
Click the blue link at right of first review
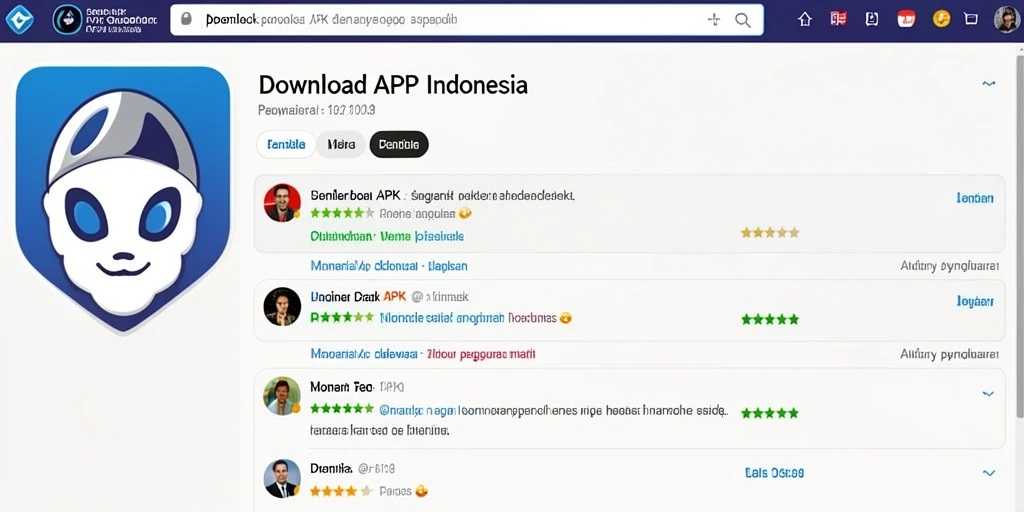[975, 198]
